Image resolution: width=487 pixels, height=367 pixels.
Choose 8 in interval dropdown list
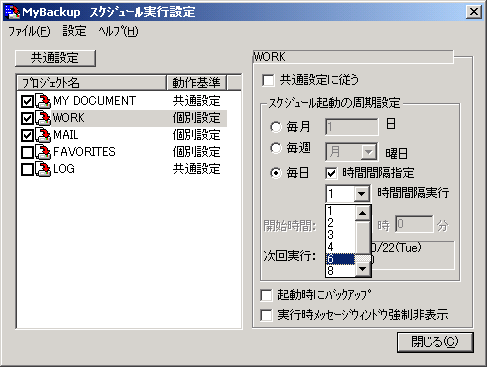click(341, 270)
